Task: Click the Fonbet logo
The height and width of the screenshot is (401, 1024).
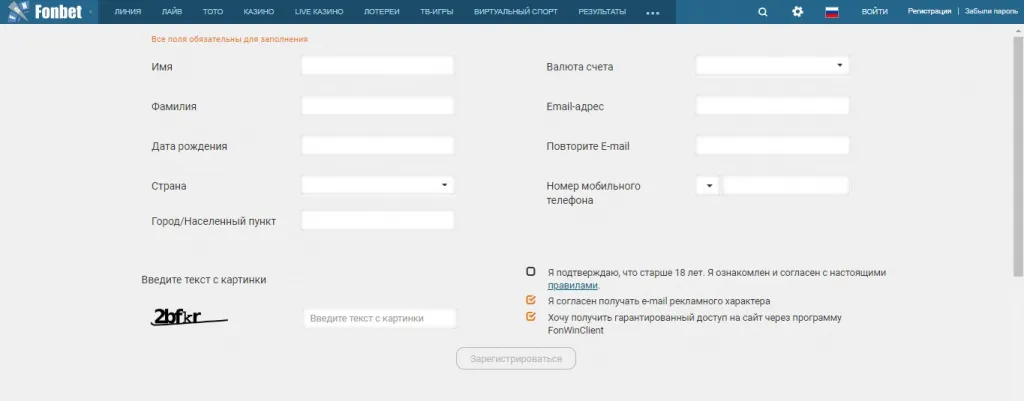Action: pos(46,12)
